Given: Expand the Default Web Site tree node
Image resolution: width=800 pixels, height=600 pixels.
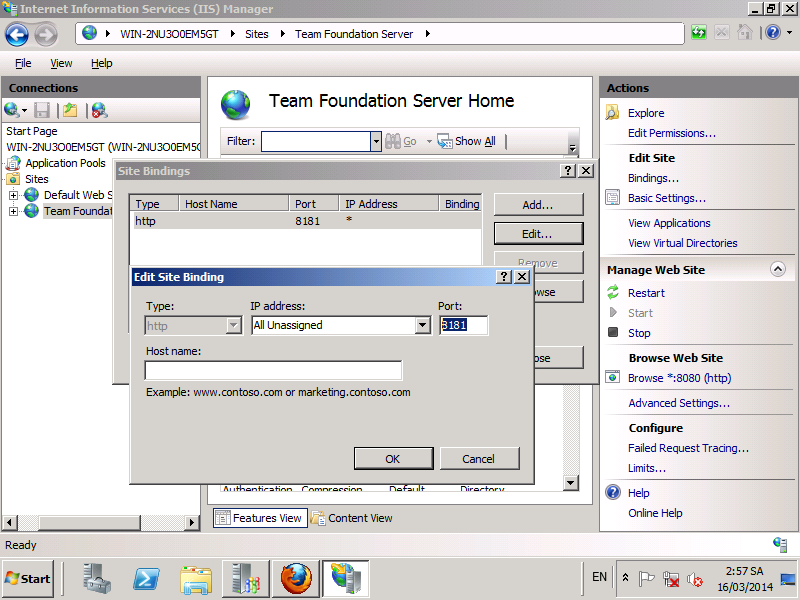Looking at the screenshot, I should (x=14, y=195).
